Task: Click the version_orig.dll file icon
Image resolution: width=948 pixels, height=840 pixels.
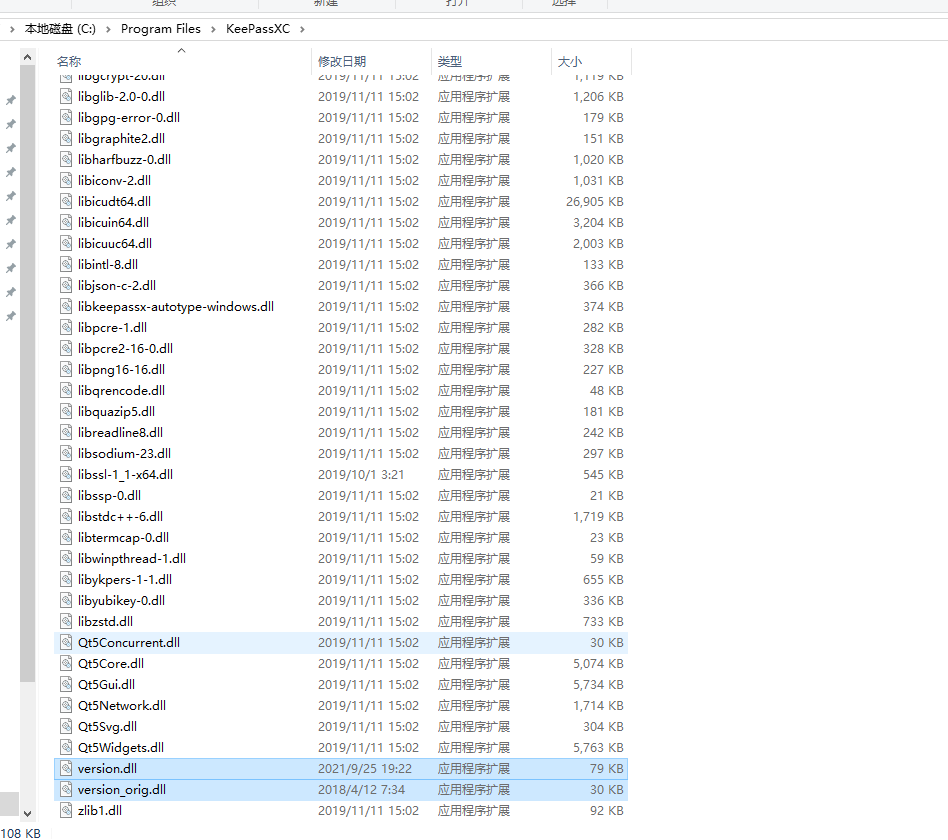Action: (x=66, y=790)
